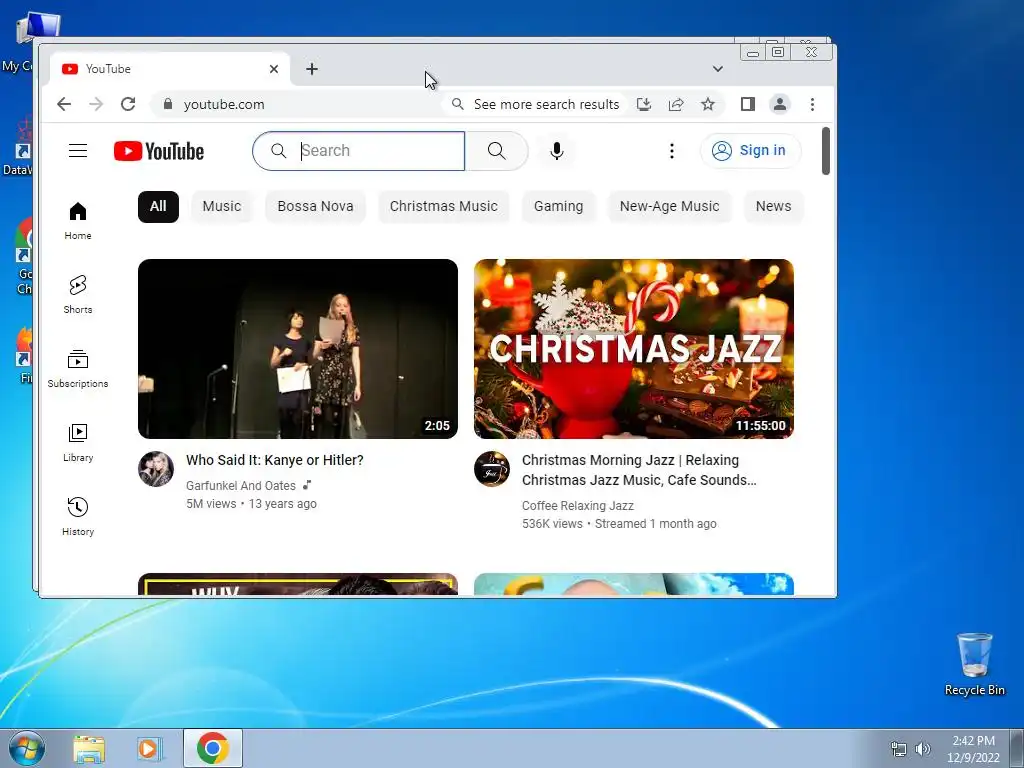Click the Coffee Relaxing Jazz channel avatar
This screenshot has height=768, width=1024.
click(492, 469)
